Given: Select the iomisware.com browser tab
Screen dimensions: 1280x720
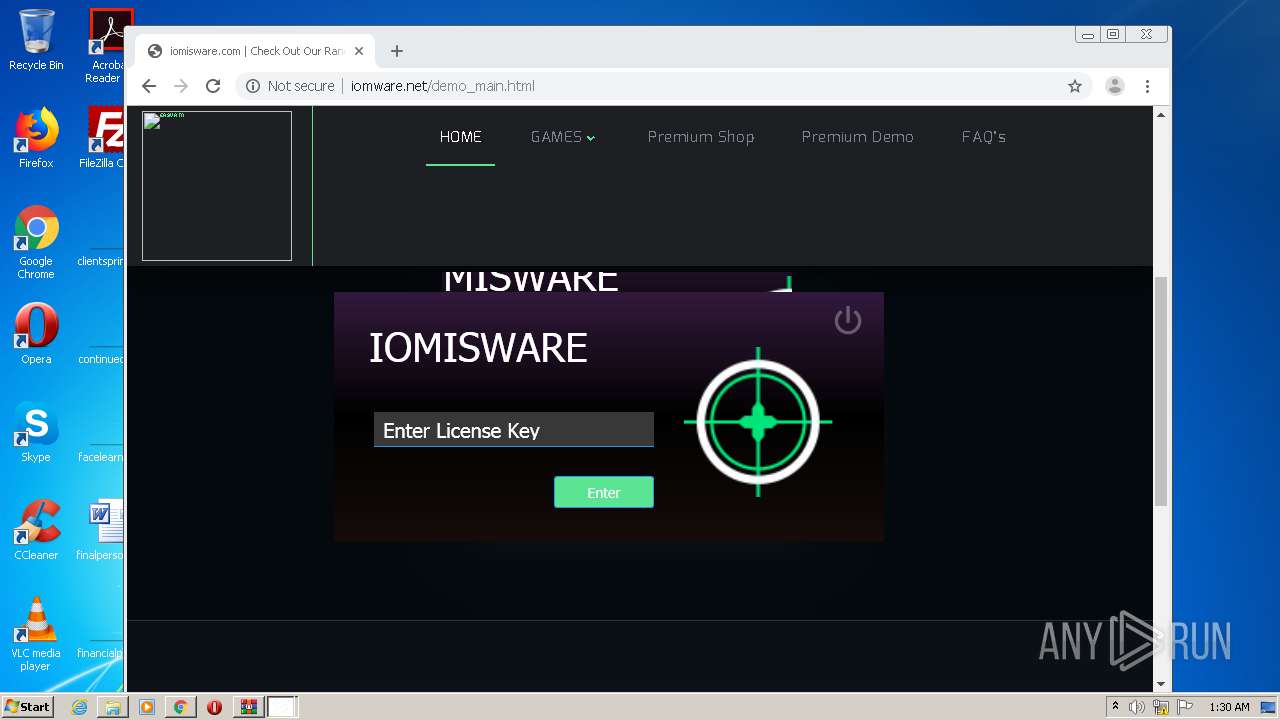Looking at the screenshot, I should coord(255,51).
